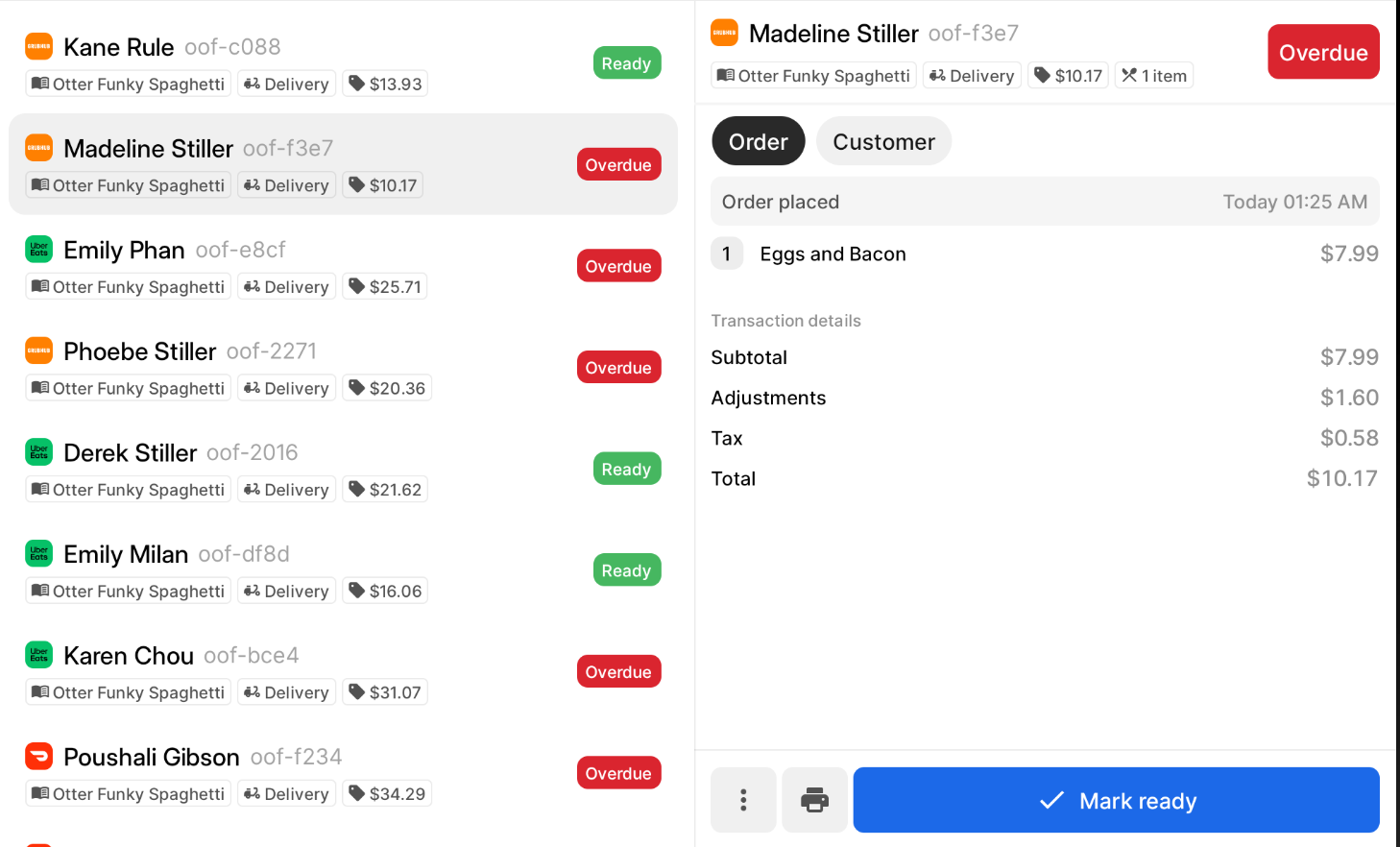Open Phoebe Stiller order oof-2271
The width and height of the screenshot is (1400, 847).
pos(343,367)
